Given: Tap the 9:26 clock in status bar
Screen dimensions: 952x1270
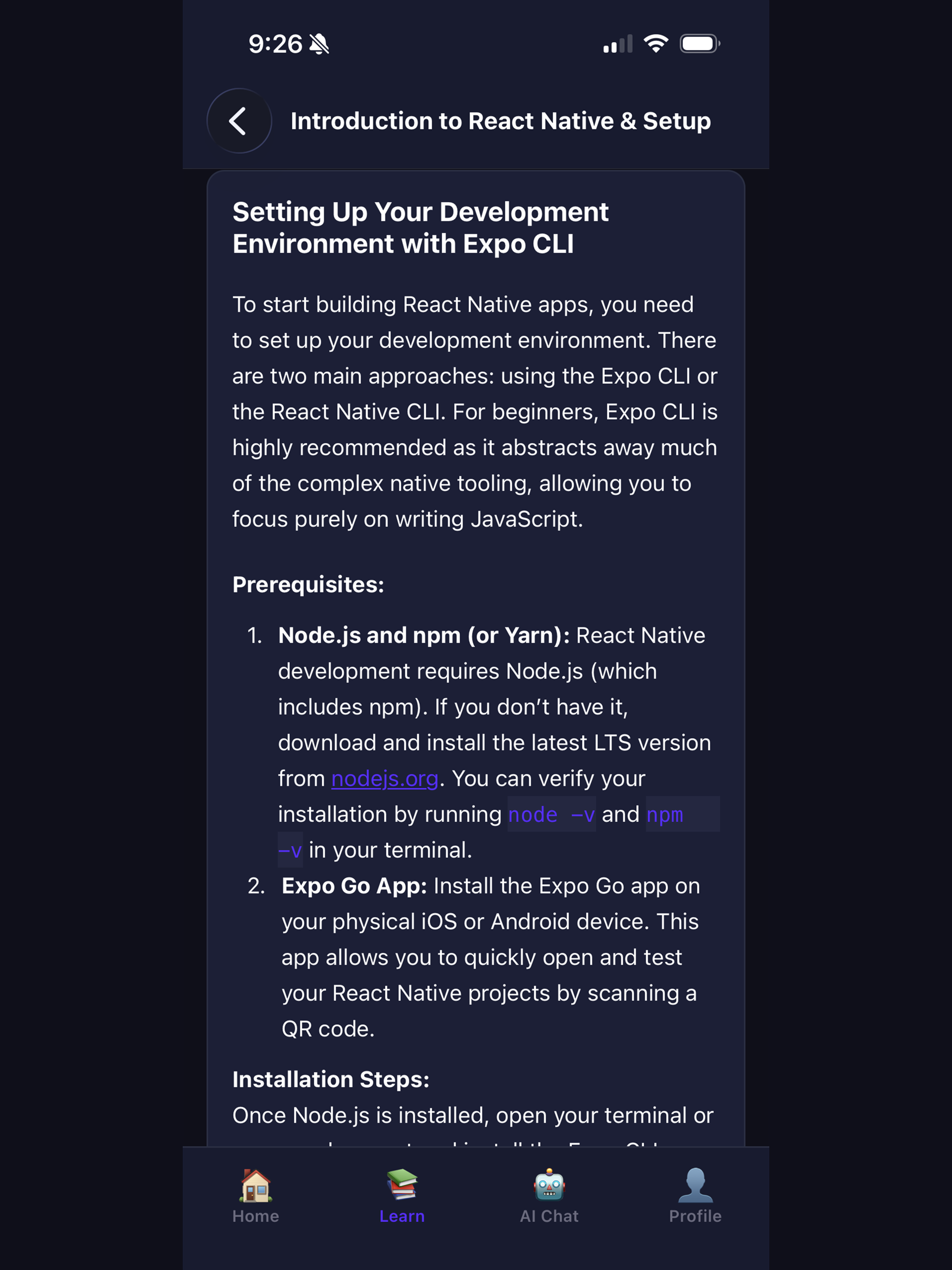Looking at the screenshot, I should (276, 44).
